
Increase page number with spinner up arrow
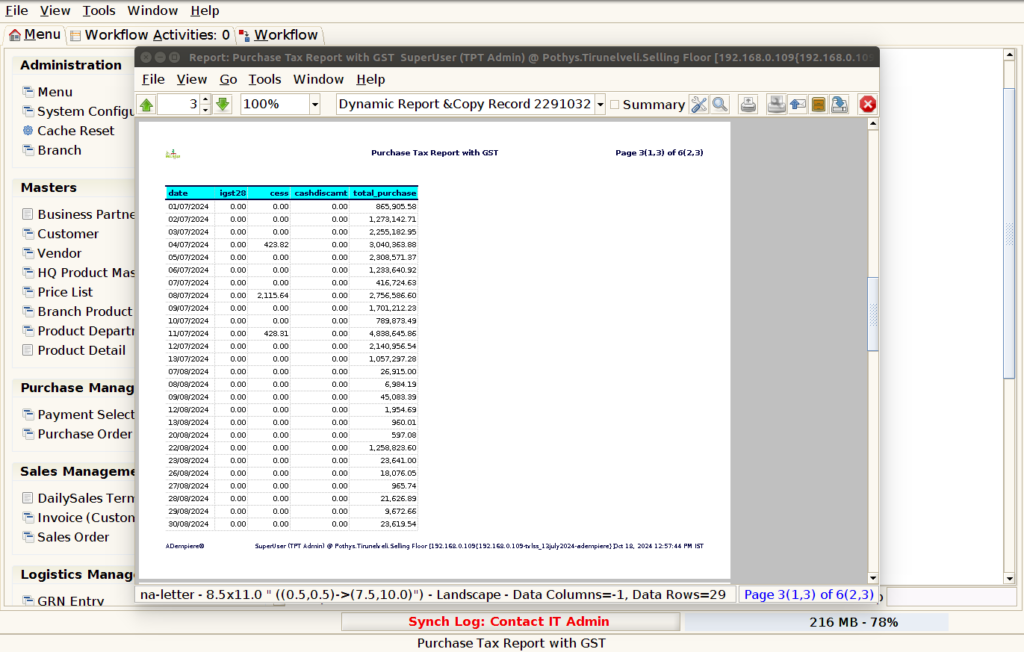pyautogui.click(x=206, y=99)
